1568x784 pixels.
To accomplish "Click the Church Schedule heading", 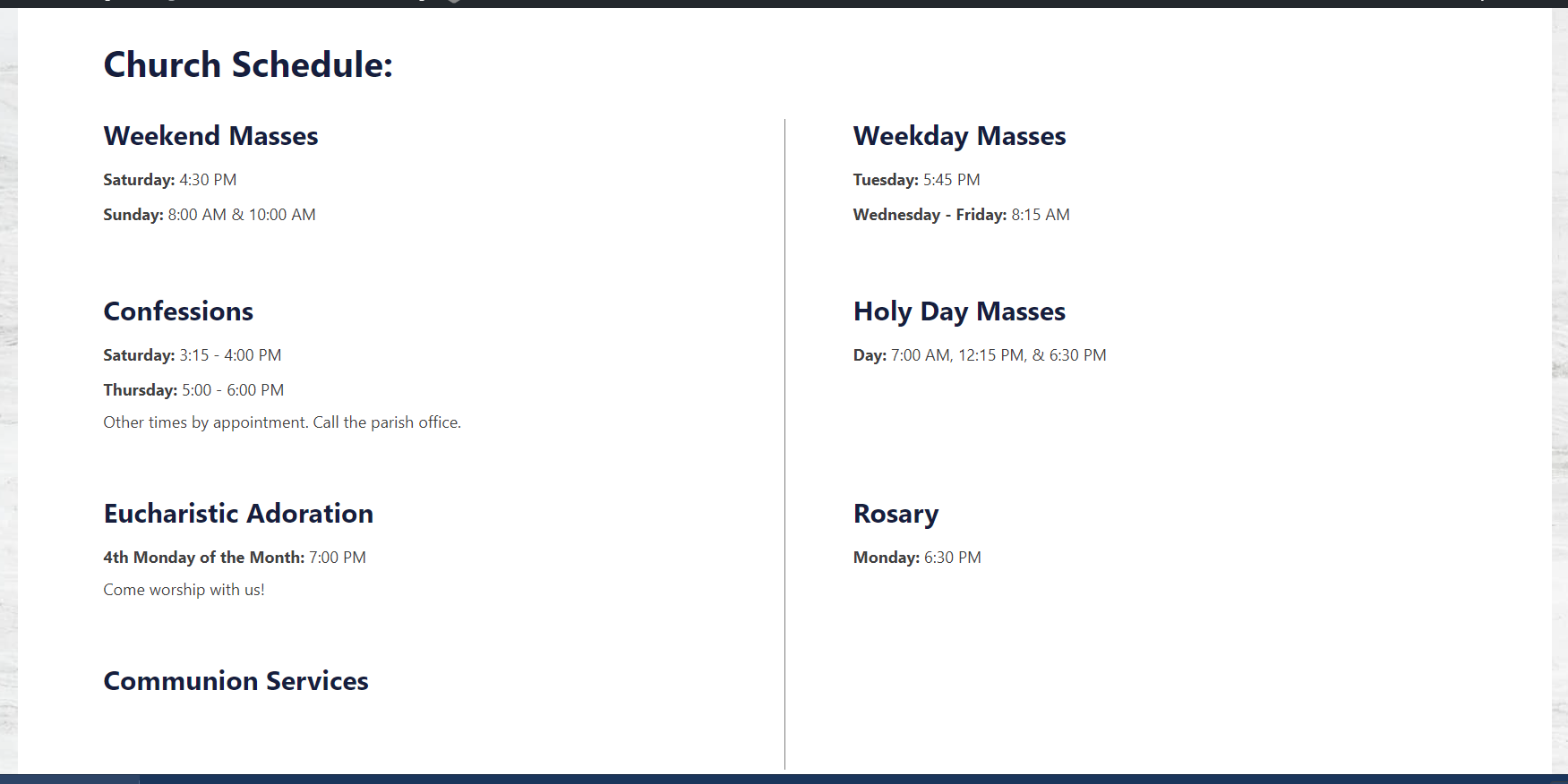I will click(248, 65).
